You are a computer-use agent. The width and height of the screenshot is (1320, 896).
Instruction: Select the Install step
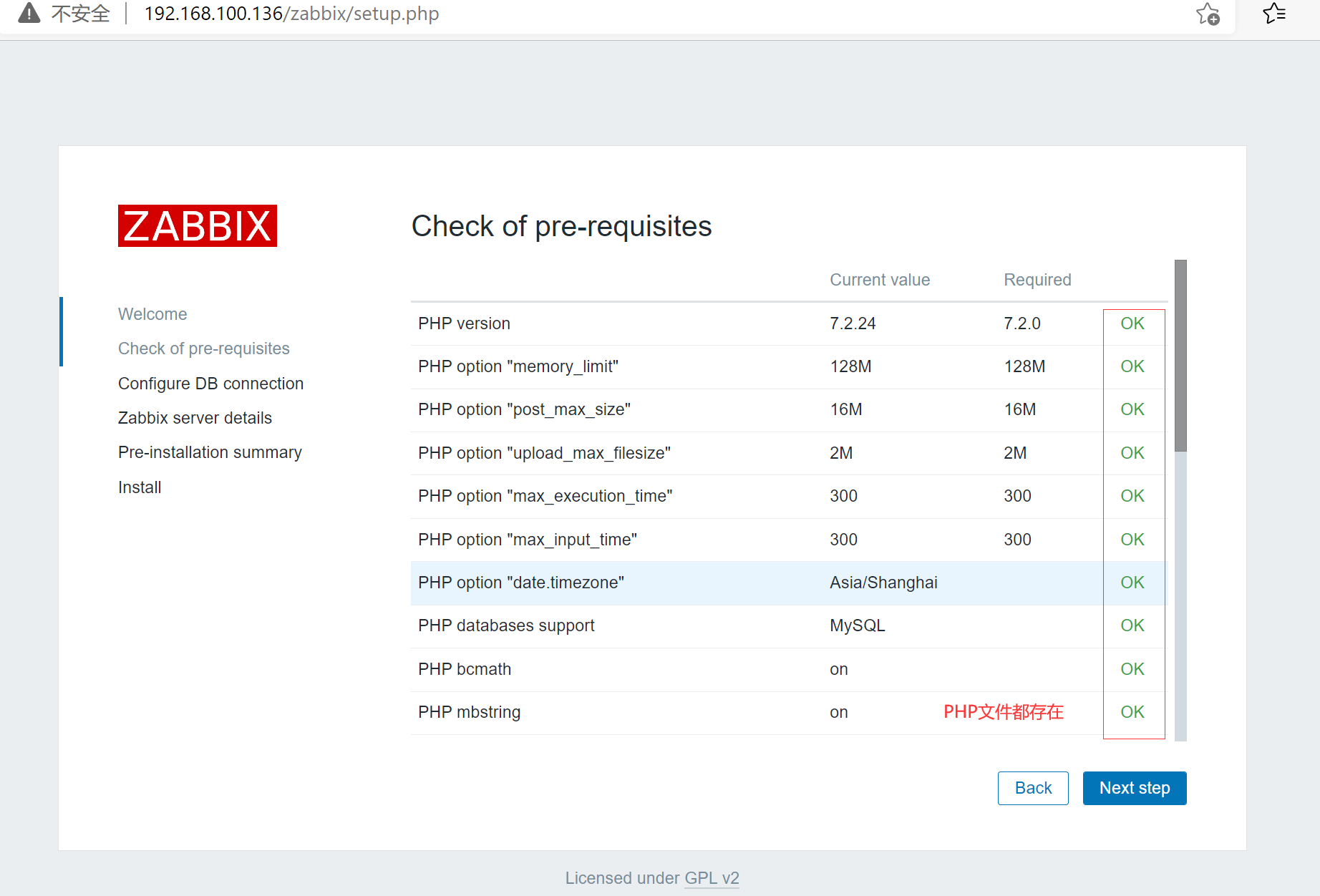click(x=140, y=487)
